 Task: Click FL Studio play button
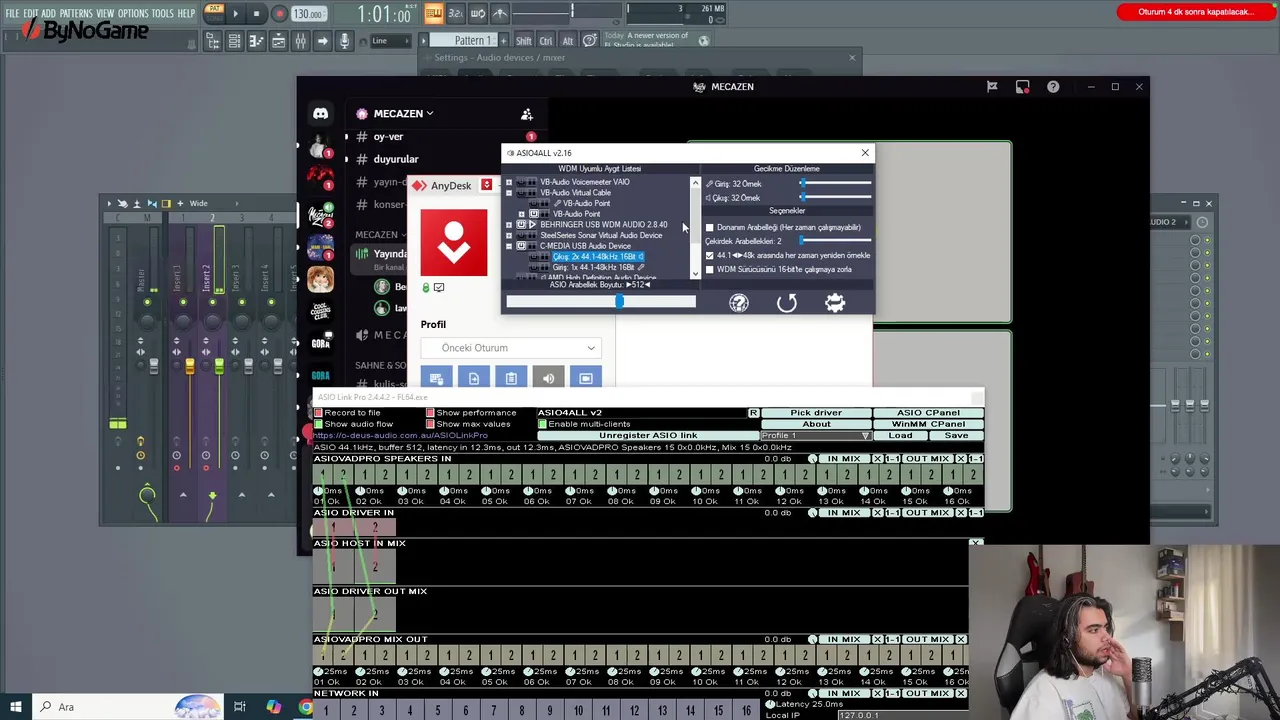coord(235,14)
